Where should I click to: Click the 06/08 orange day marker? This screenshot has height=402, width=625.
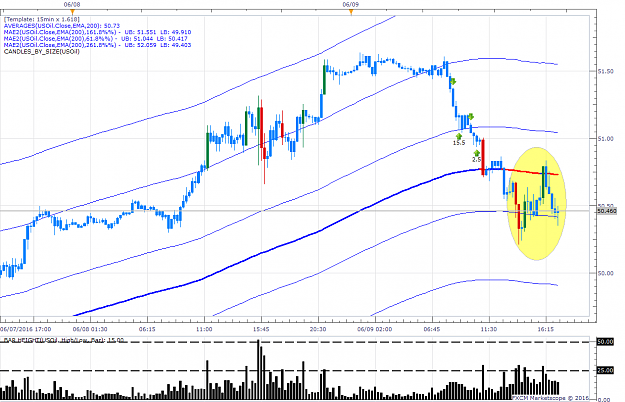tap(72, 12)
